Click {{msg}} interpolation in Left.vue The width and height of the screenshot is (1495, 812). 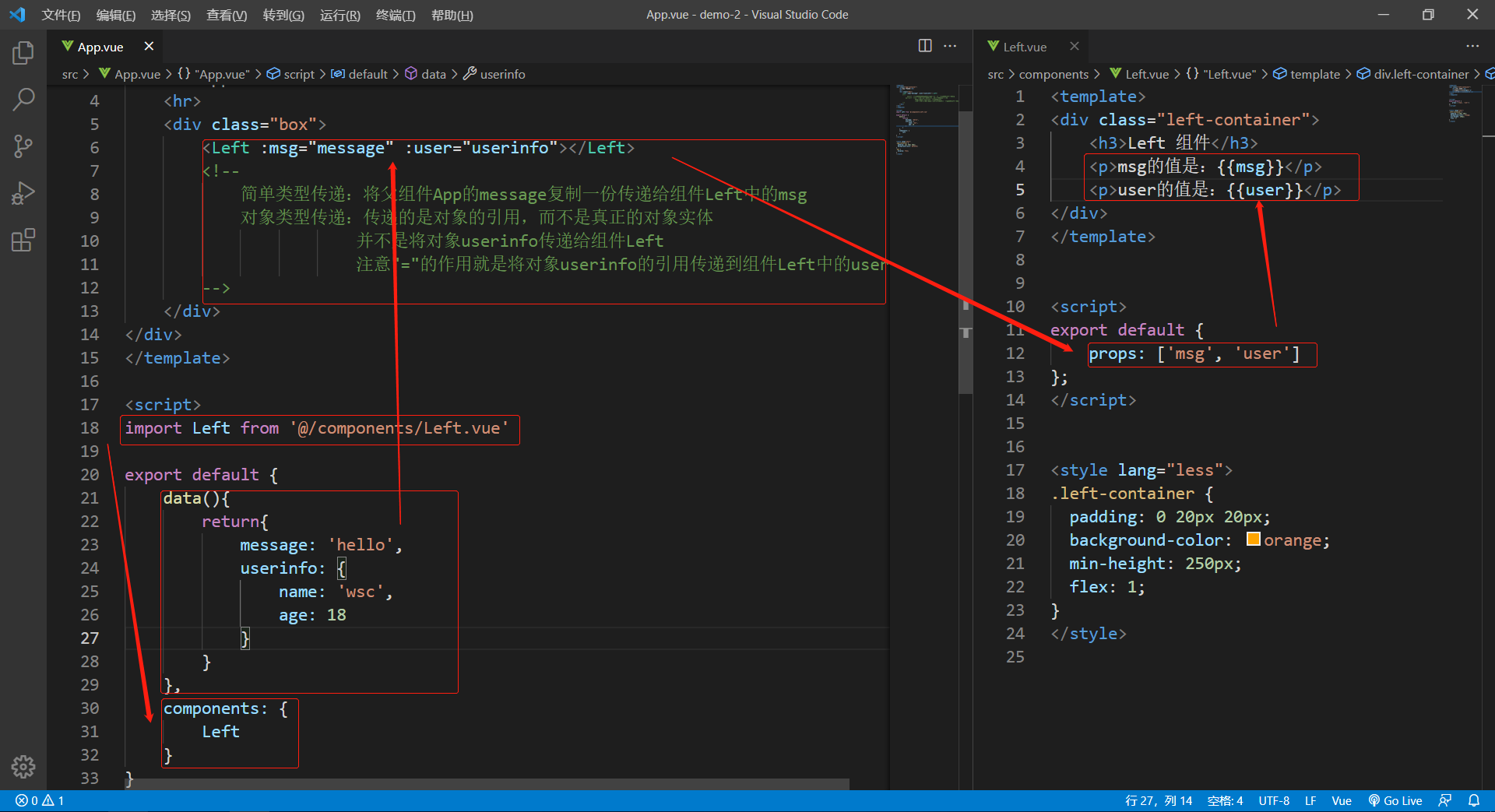[1251, 167]
